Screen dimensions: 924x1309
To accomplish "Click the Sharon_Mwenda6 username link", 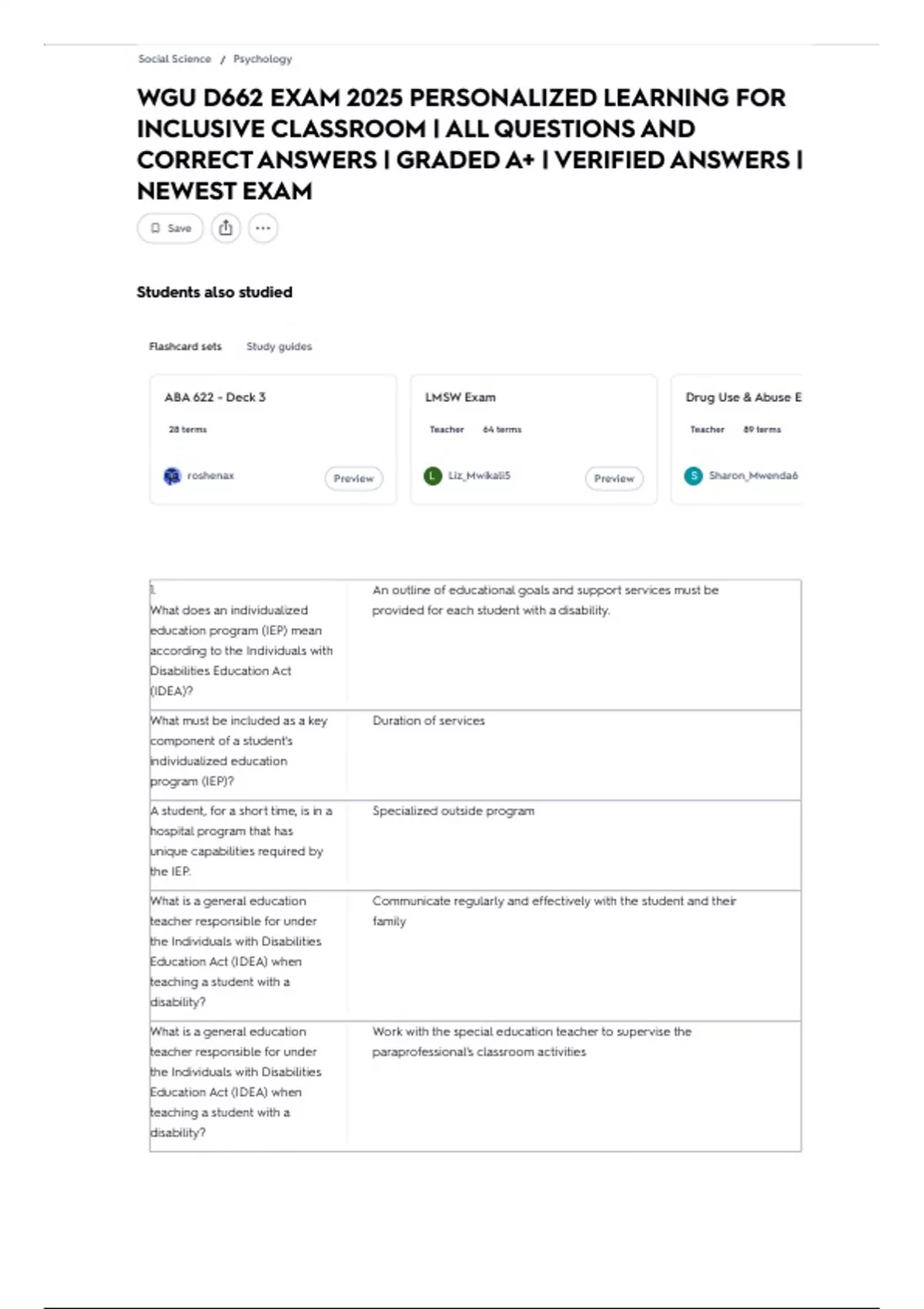I will click(753, 476).
